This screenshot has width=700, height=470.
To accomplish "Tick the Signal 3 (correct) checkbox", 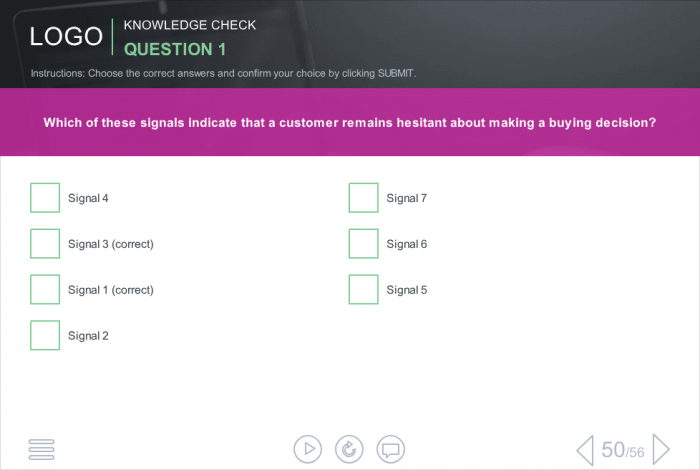I will (x=45, y=244).
